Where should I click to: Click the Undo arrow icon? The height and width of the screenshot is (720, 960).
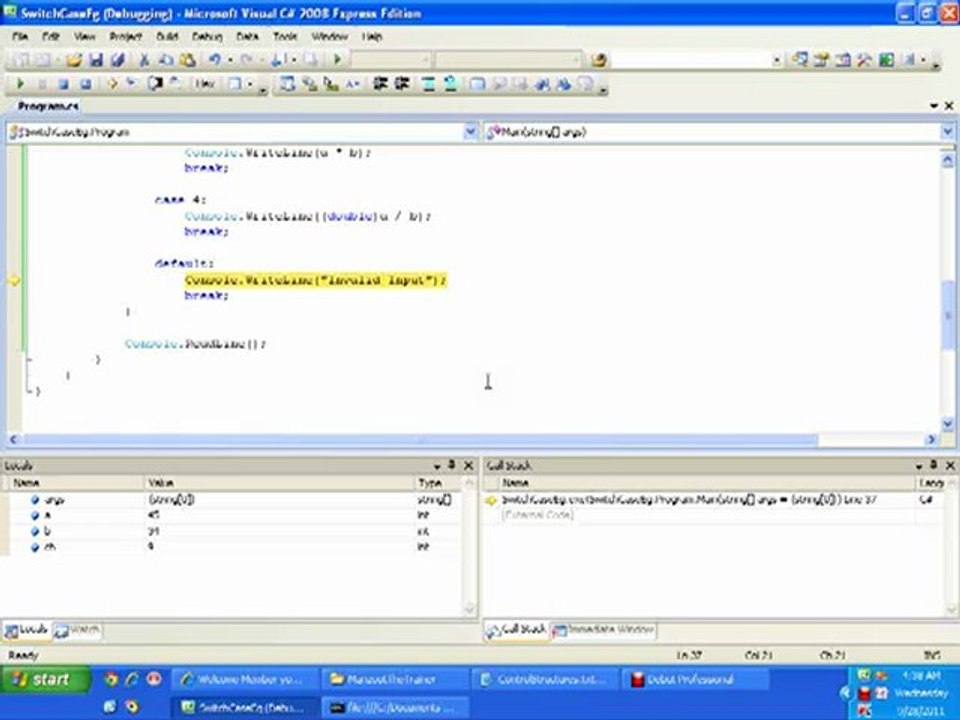(213, 60)
